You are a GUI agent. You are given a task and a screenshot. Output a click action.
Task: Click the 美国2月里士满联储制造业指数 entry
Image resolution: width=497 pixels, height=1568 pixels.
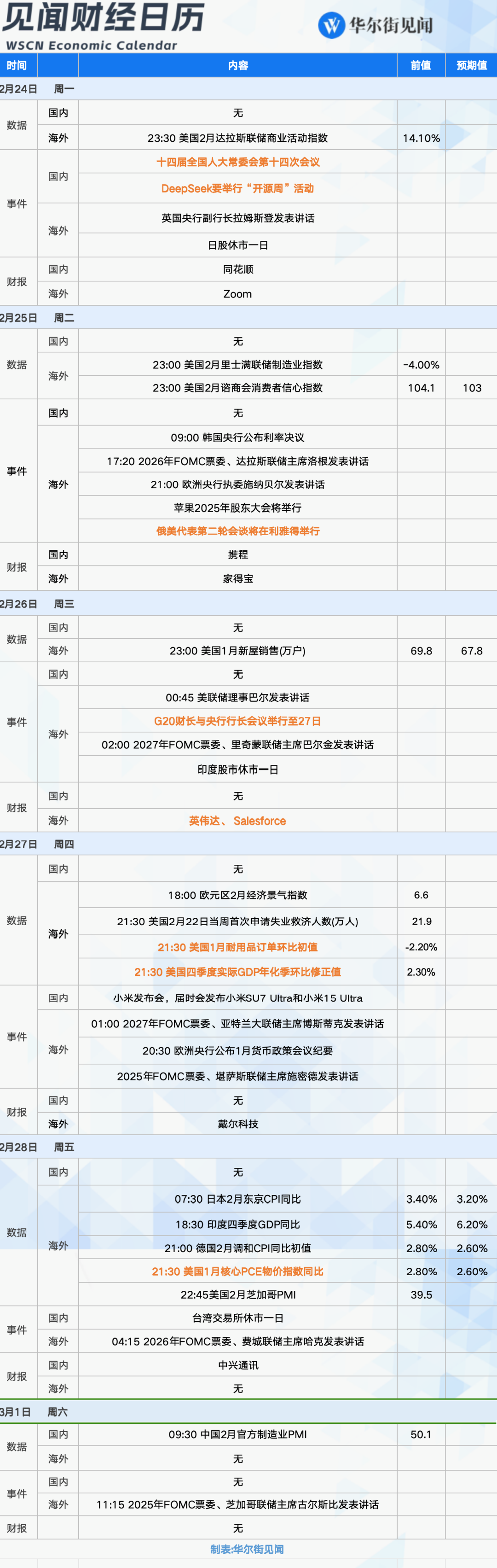pyautogui.click(x=237, y=365)
